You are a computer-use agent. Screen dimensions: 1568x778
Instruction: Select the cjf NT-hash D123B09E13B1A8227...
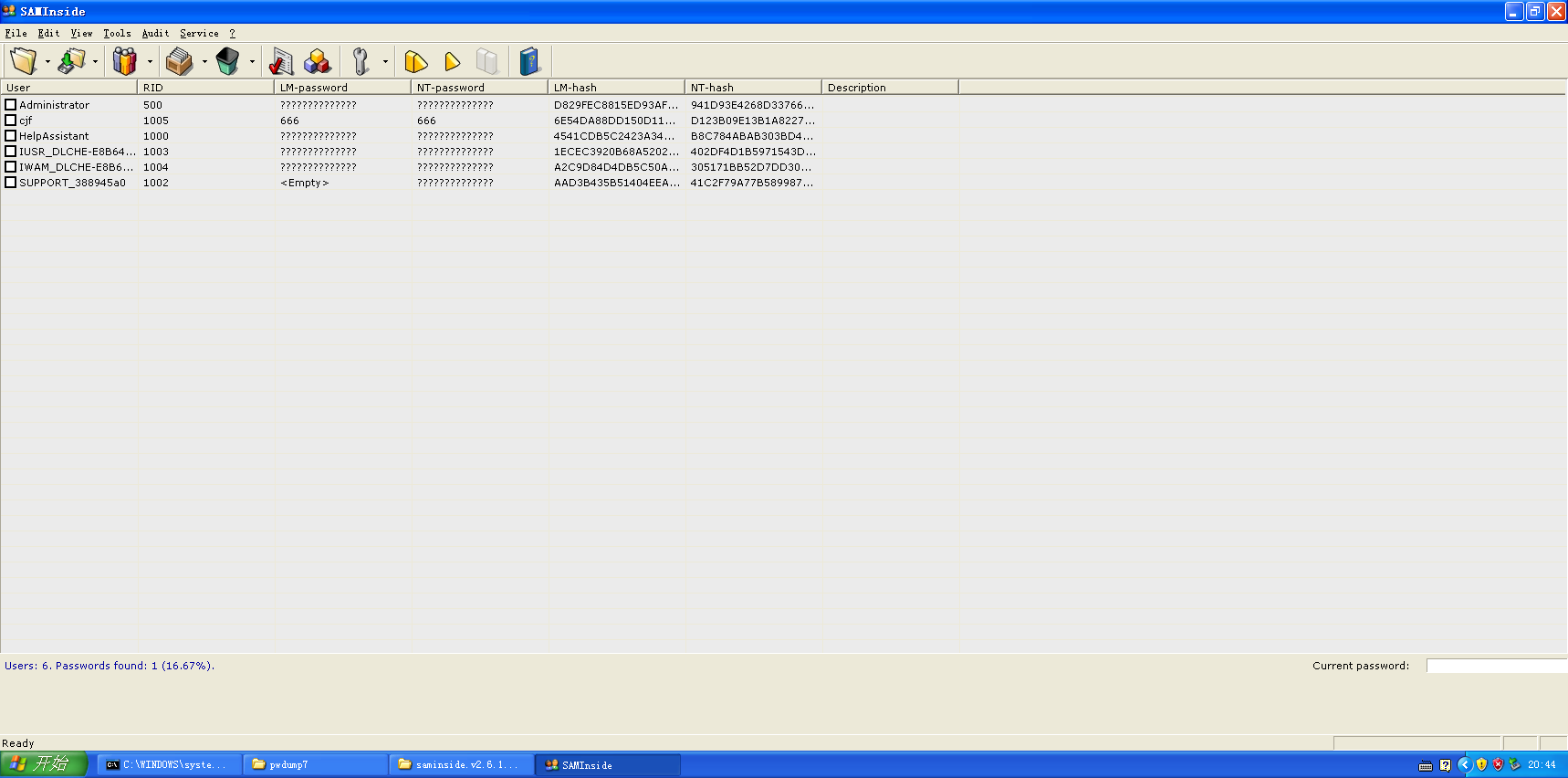[753, 121]
